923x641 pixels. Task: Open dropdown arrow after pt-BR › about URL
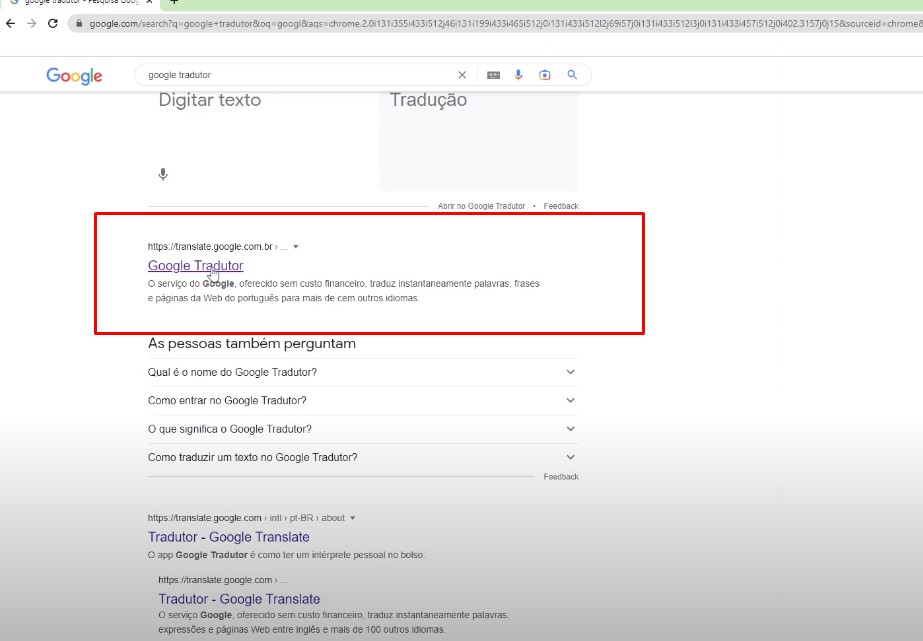tap(353, 518)
